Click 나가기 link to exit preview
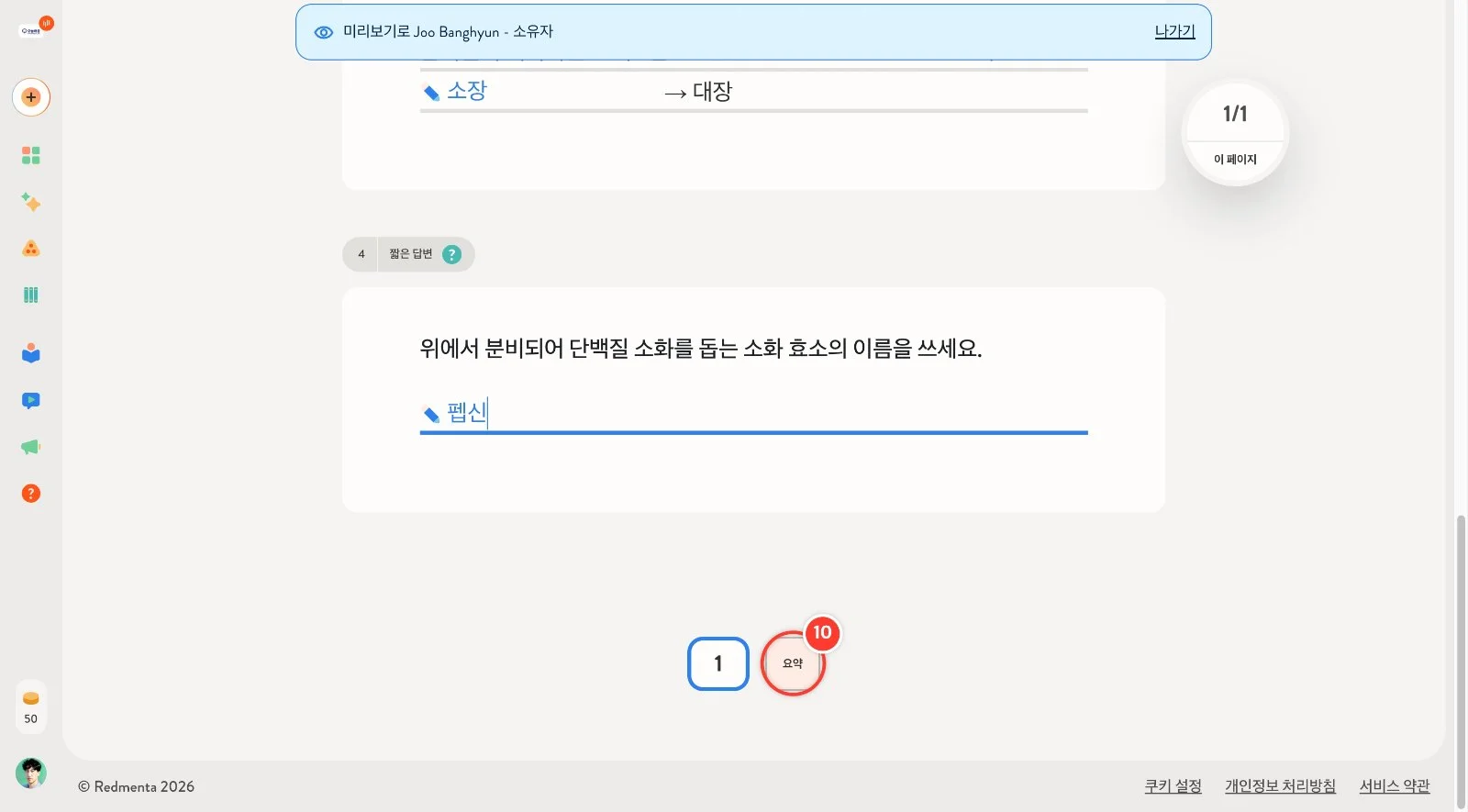Screen dimensions: 1468x812 click(x=1174, y=31)
